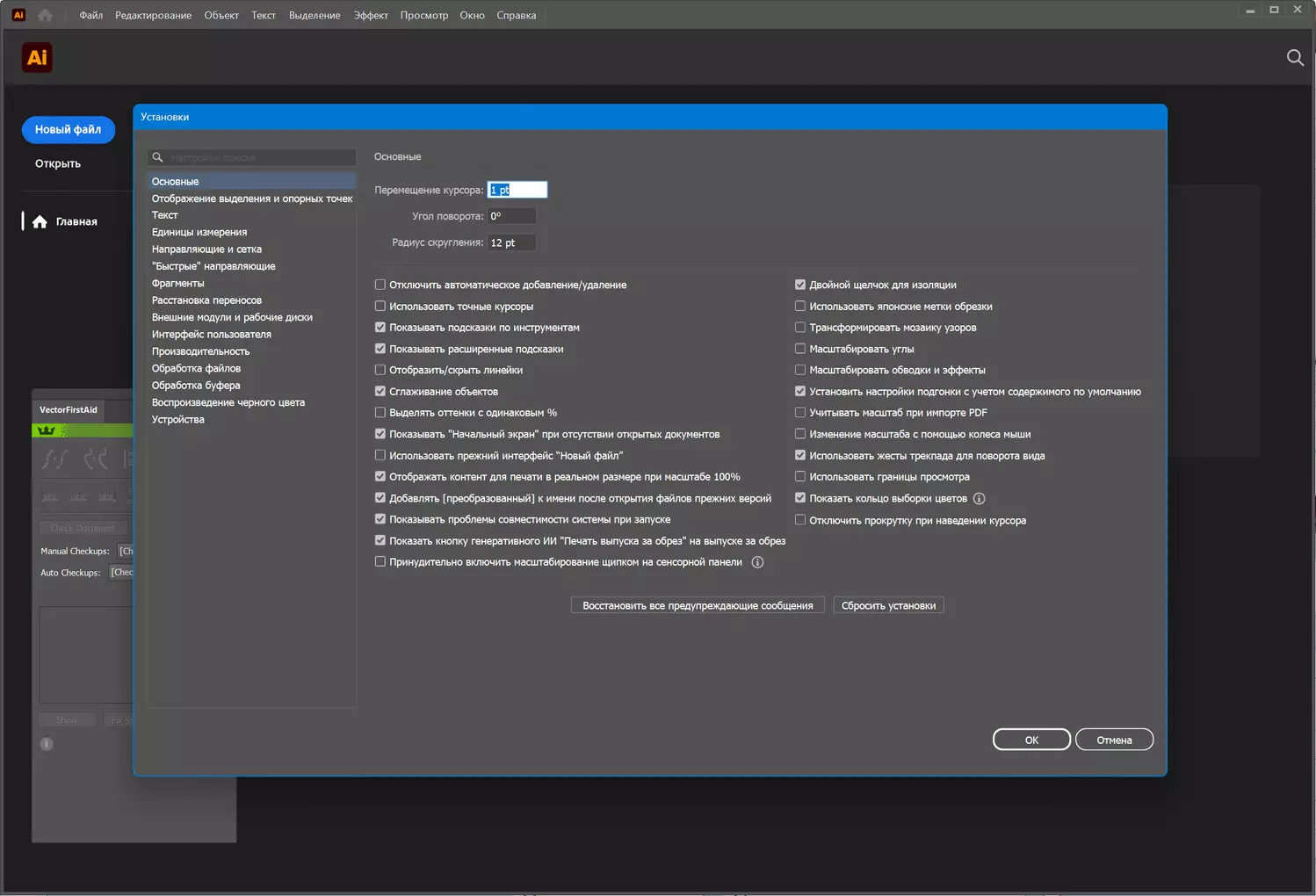Click "Новый файл" blue button
Viewport: 1316px width, 896px height.
click(69, 129)
